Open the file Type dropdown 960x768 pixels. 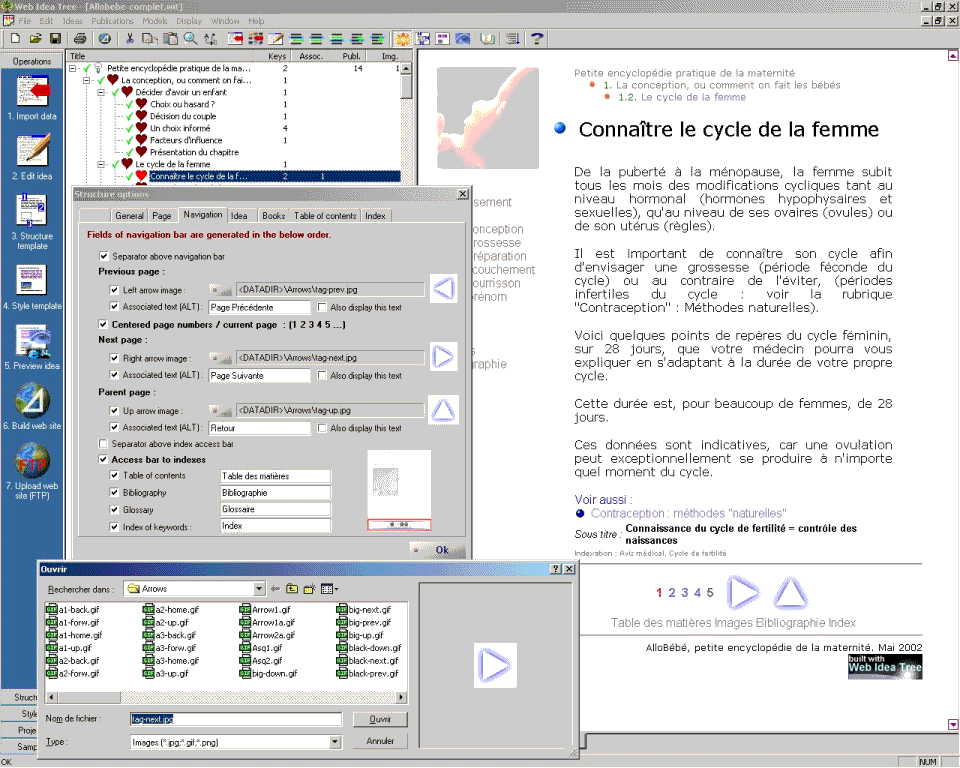pos(335,742)
